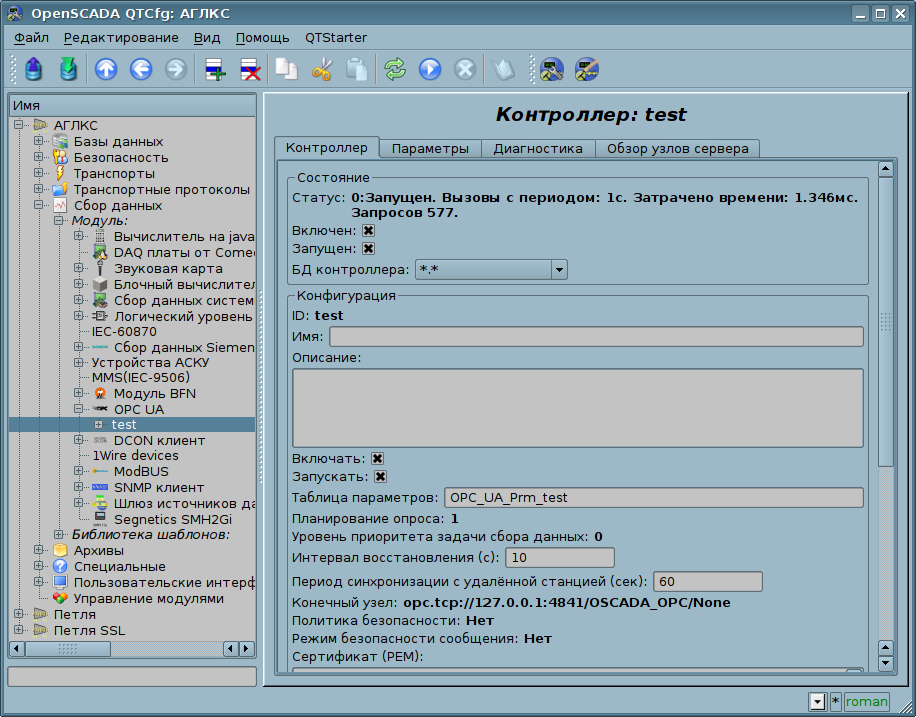916x717 pixels.
Task: Expand the 'ModBUS' module tree node
Action: pyautogui.click(x=78, y=471)
